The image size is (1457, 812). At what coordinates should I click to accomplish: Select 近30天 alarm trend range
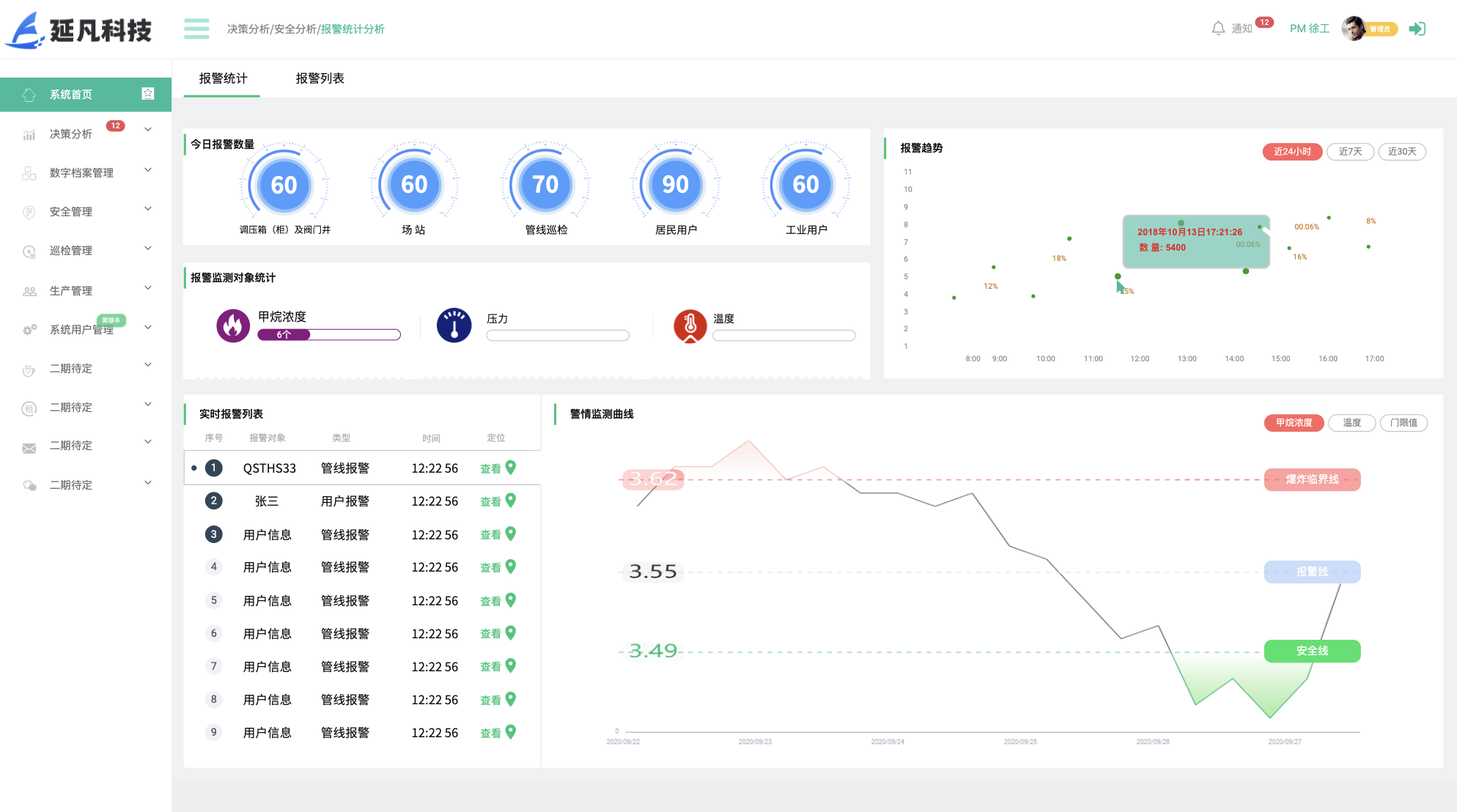click(1401, 152)
